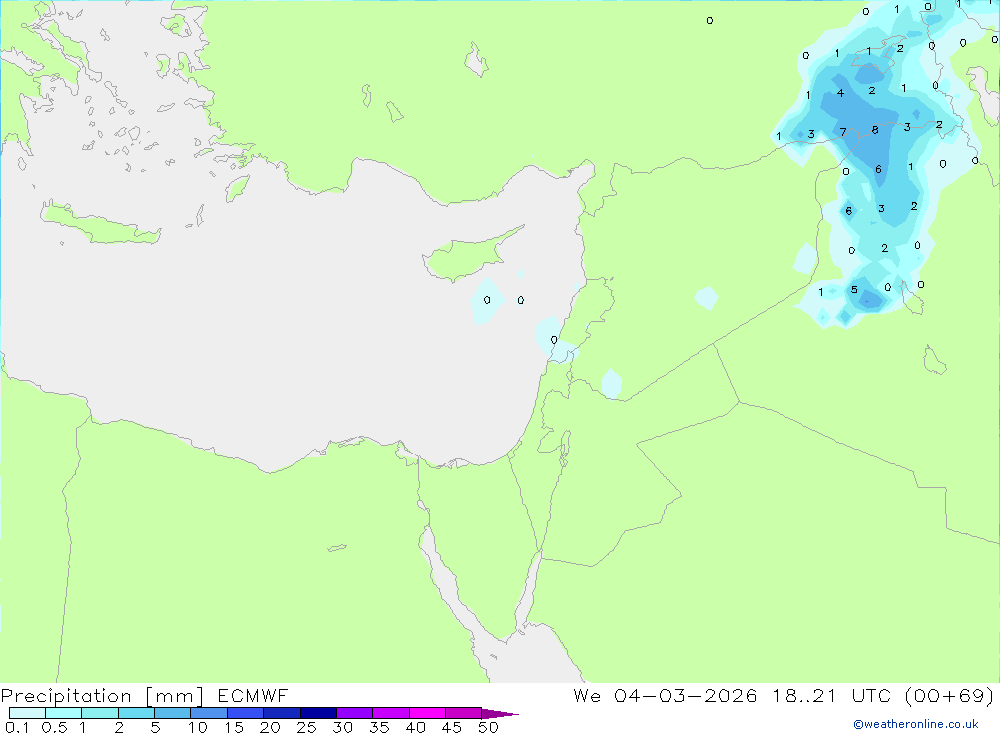Viewport: 1000px width, 733px height.
Task: Click the '4' precipitation value on map
Action: tap(841, 93)
